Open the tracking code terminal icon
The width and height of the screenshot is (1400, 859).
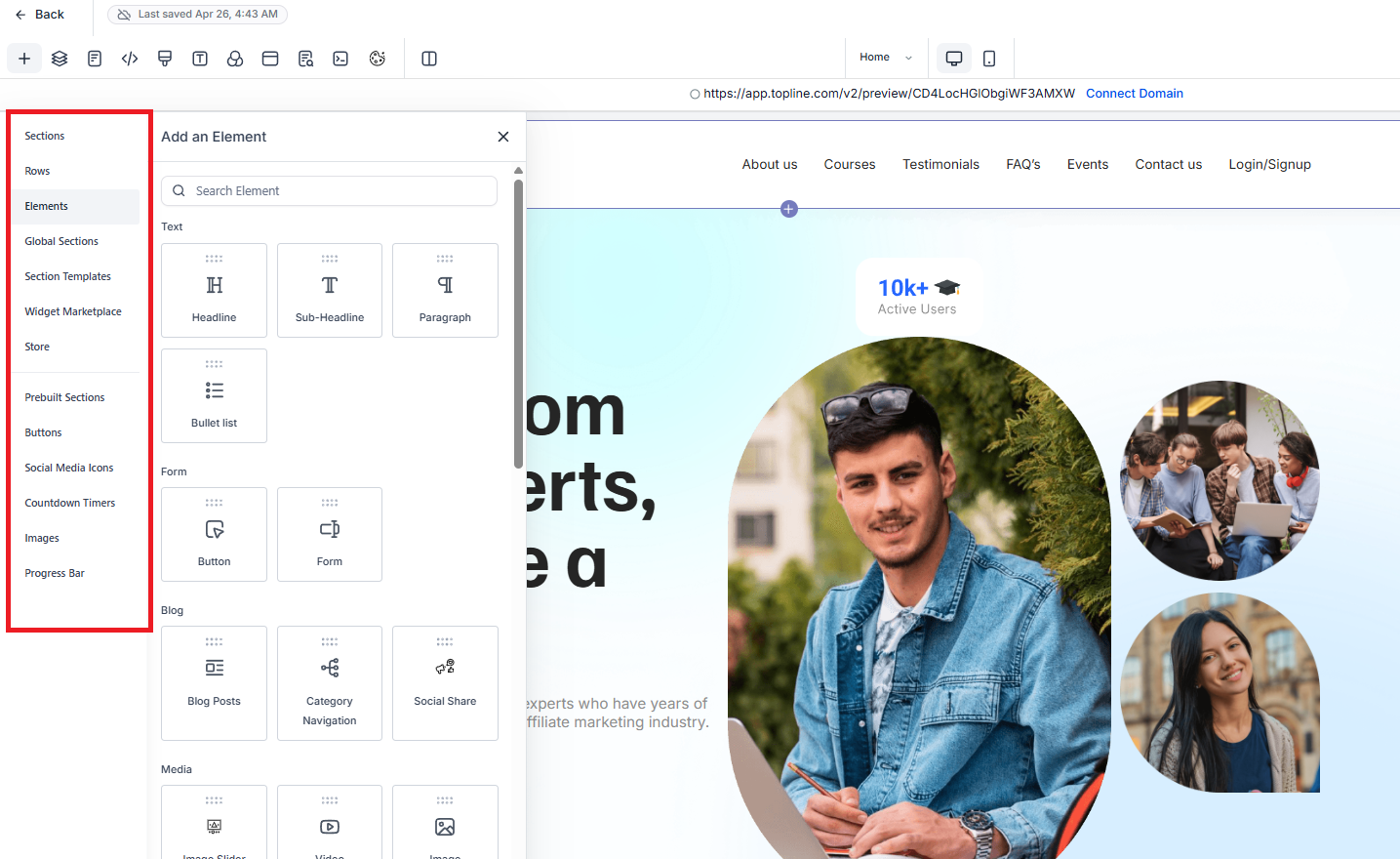pos(340,59)
